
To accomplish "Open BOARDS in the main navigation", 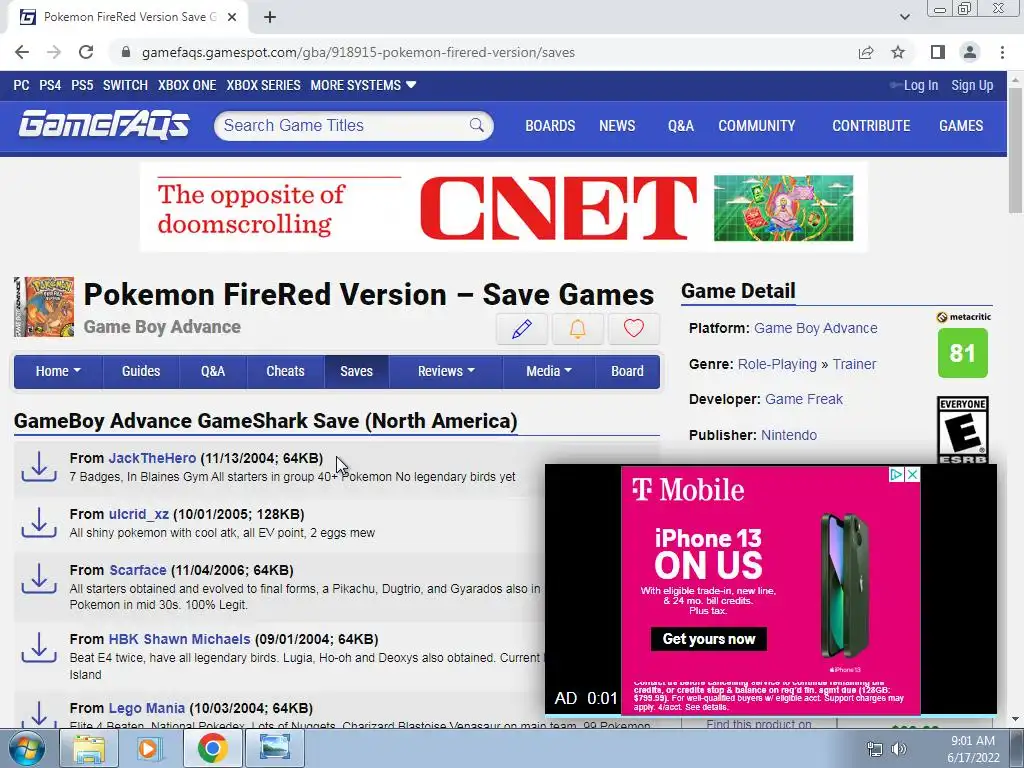I will point(550,125).
